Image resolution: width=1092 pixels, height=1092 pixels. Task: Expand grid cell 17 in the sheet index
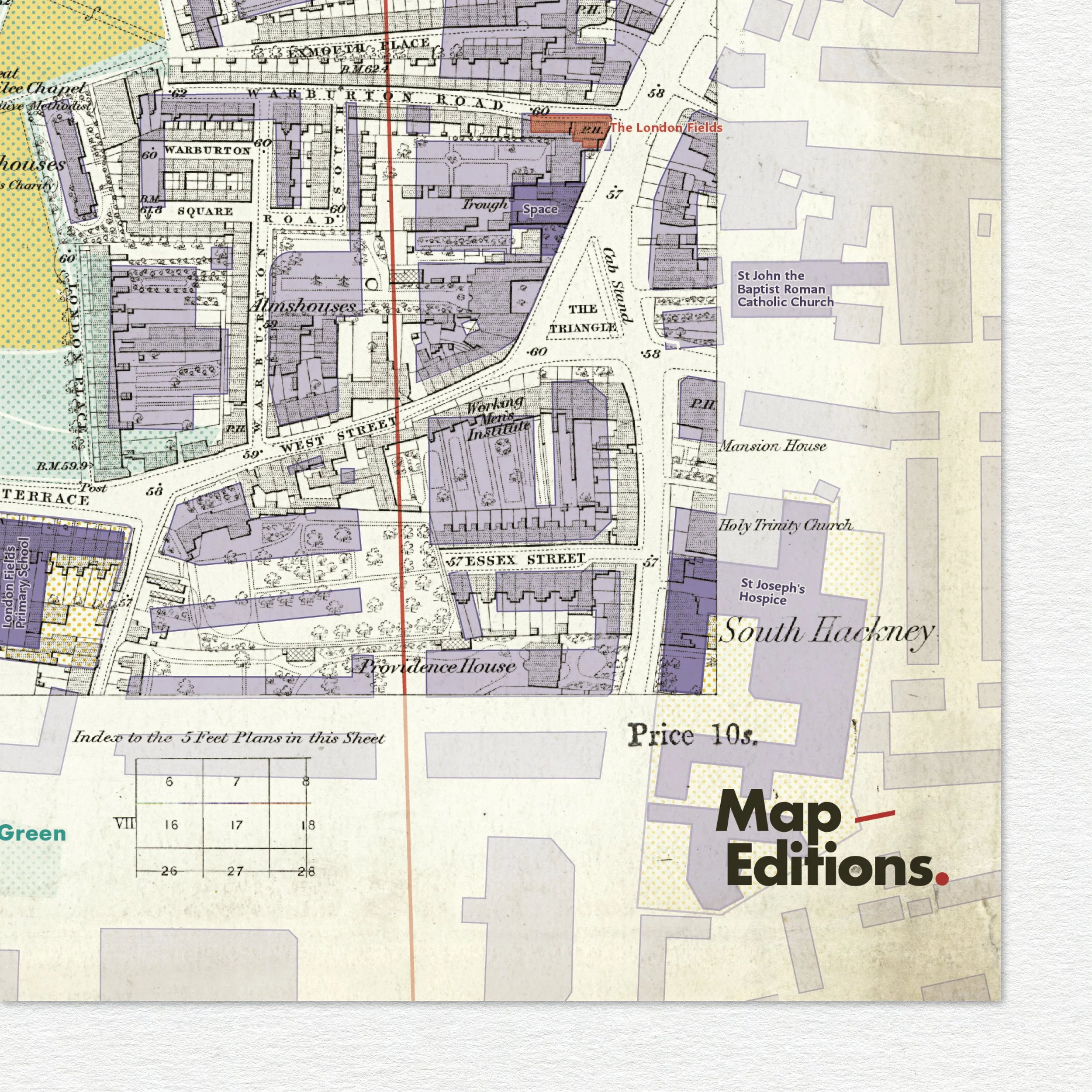coord(236,824)
